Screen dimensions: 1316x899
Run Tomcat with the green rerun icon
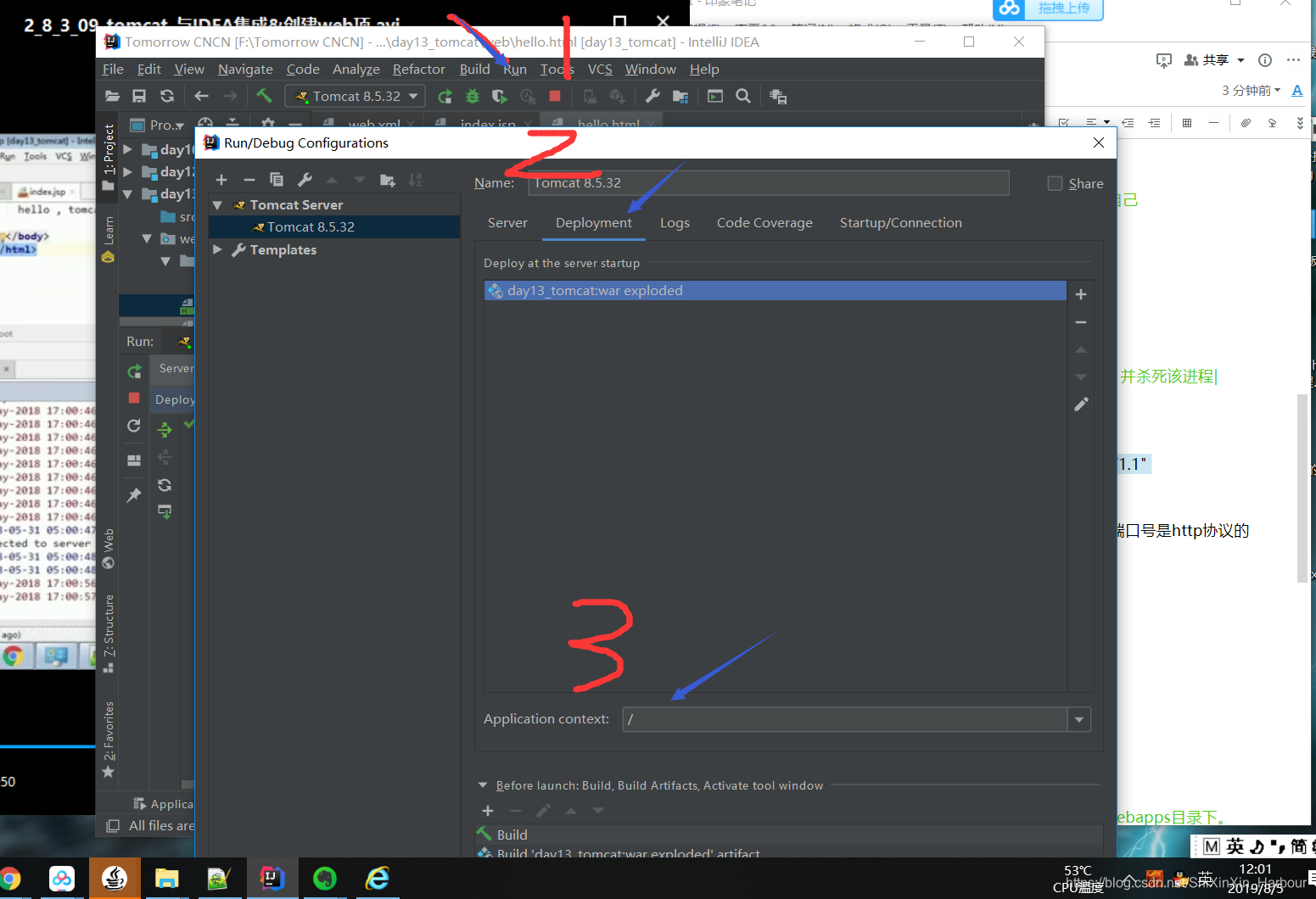point(445,96)
